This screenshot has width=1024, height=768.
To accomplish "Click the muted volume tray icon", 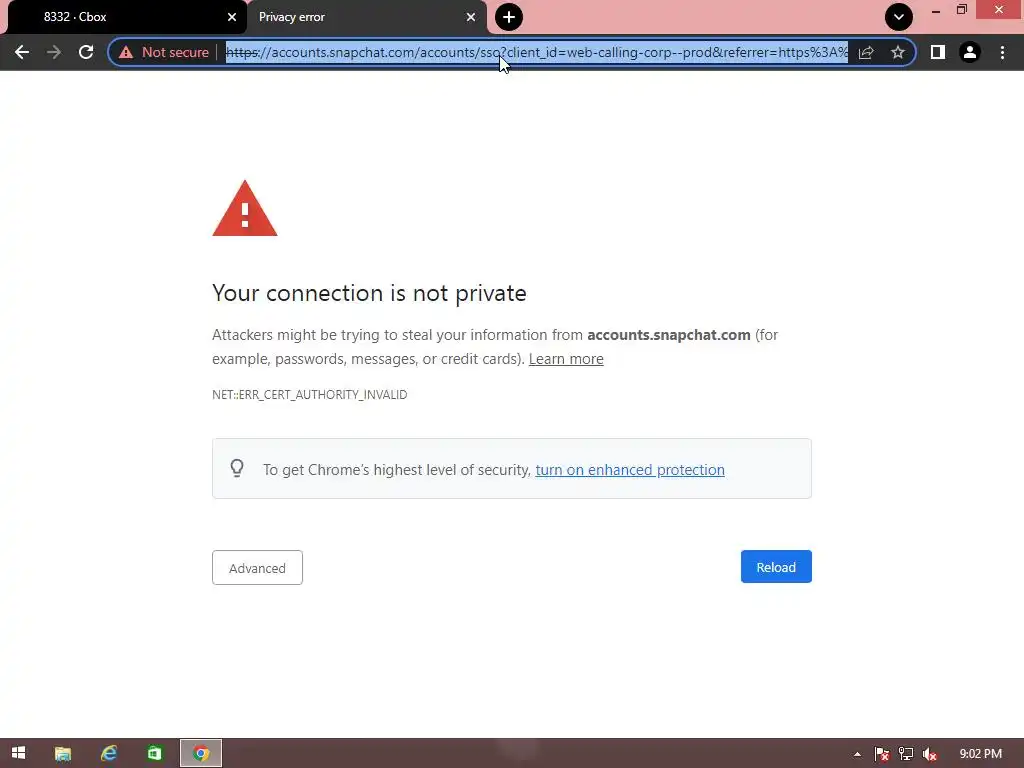I will coord(930,754).
